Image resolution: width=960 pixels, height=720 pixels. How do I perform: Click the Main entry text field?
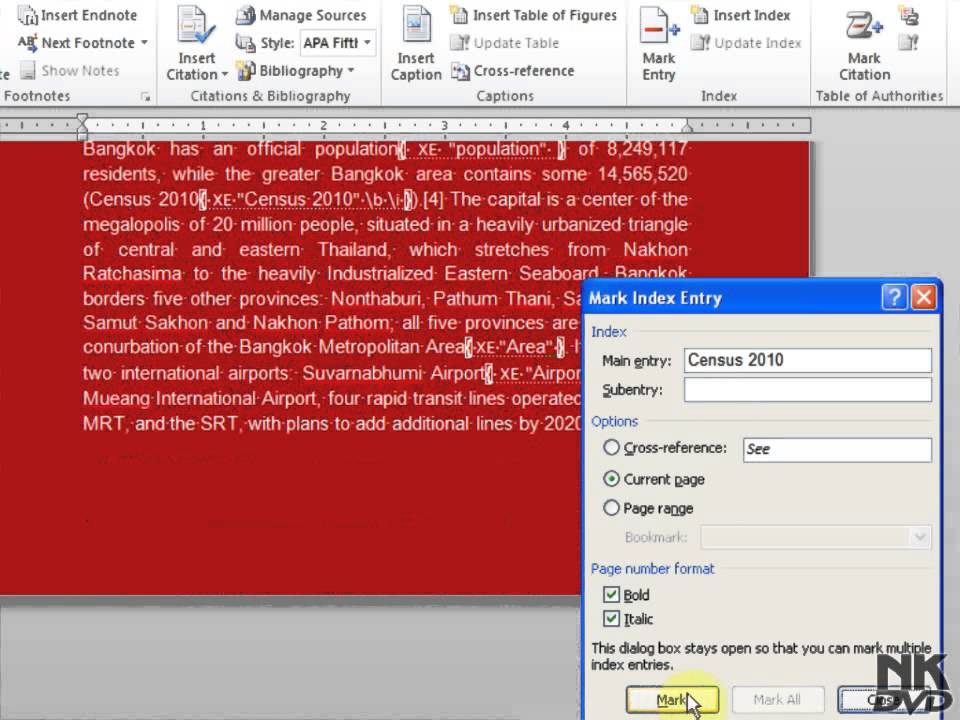[x=808, y=360]
